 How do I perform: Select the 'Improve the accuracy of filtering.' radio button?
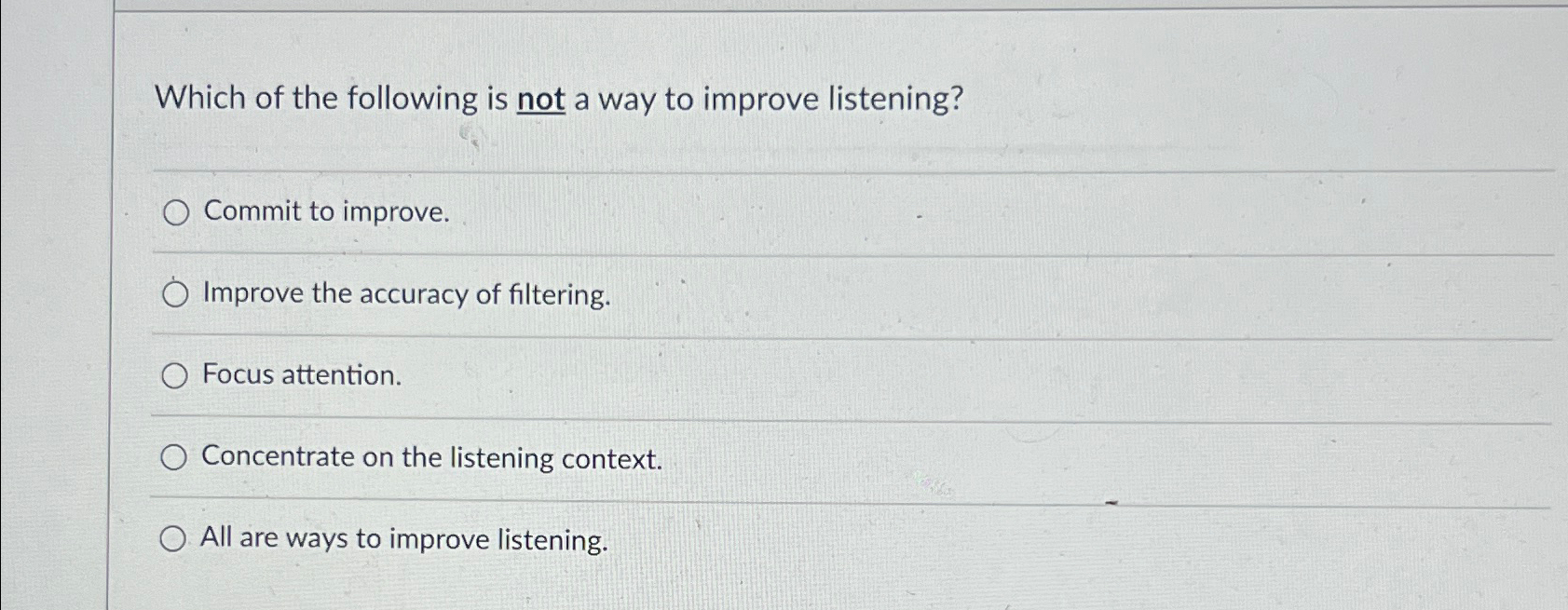[x=175, y=293]
